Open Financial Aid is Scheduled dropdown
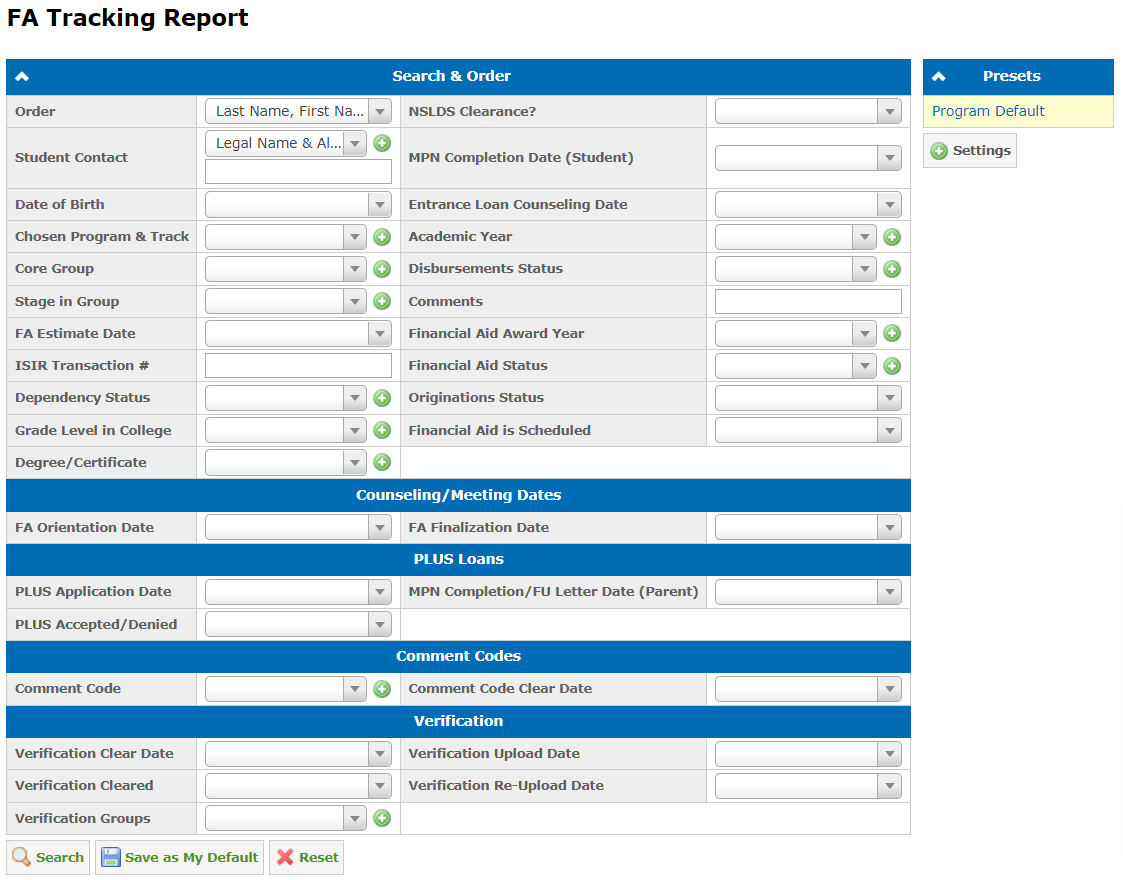 (808, 430)
